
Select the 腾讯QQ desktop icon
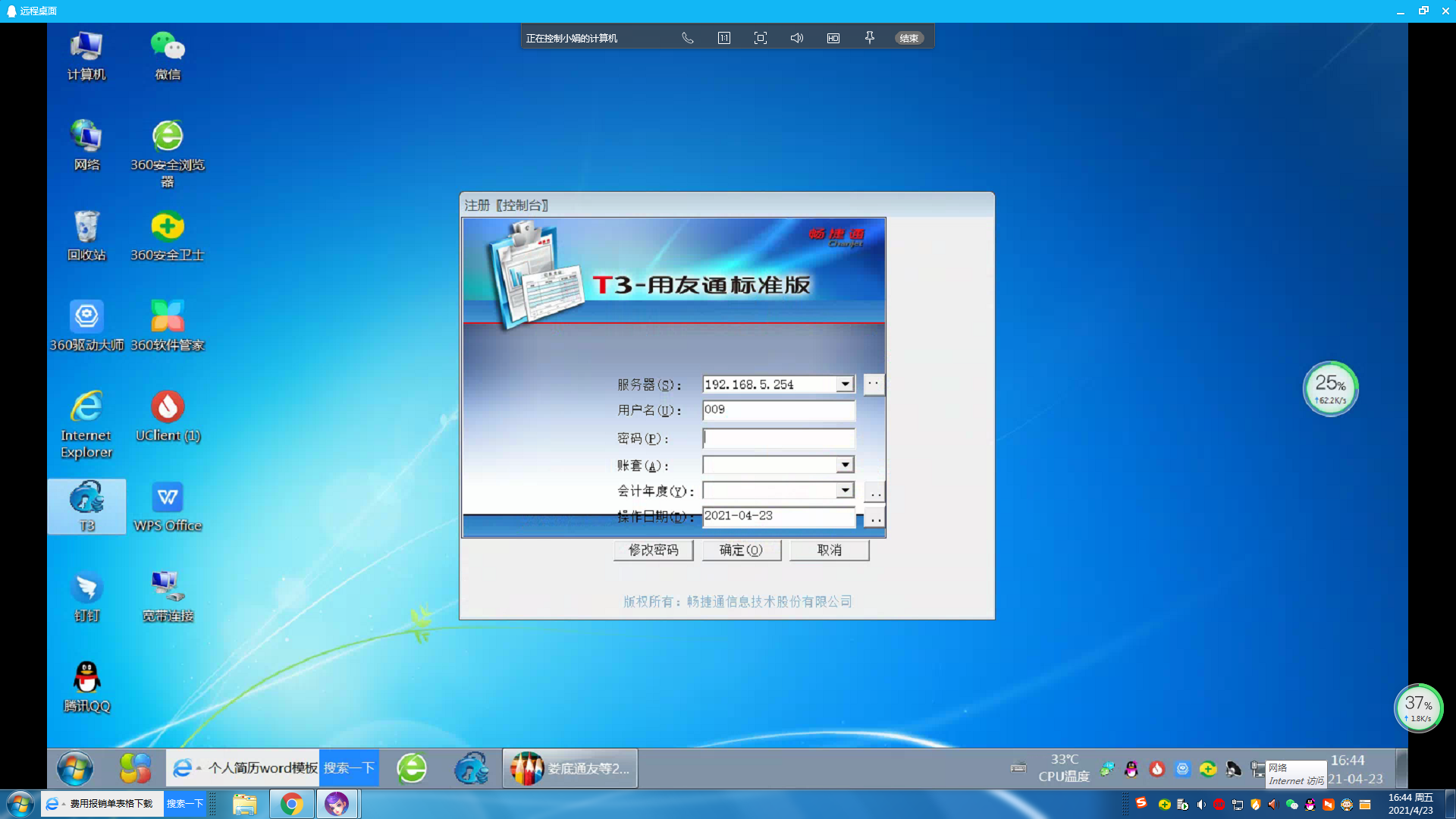(x=86, y=687)
